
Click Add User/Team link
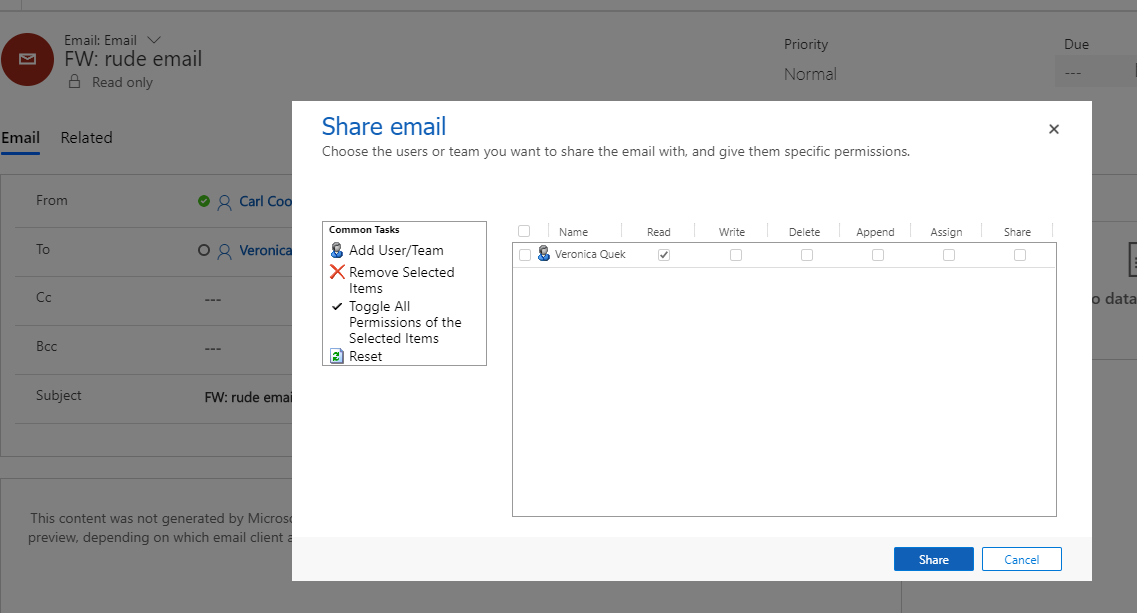click(x=396, y=250)
